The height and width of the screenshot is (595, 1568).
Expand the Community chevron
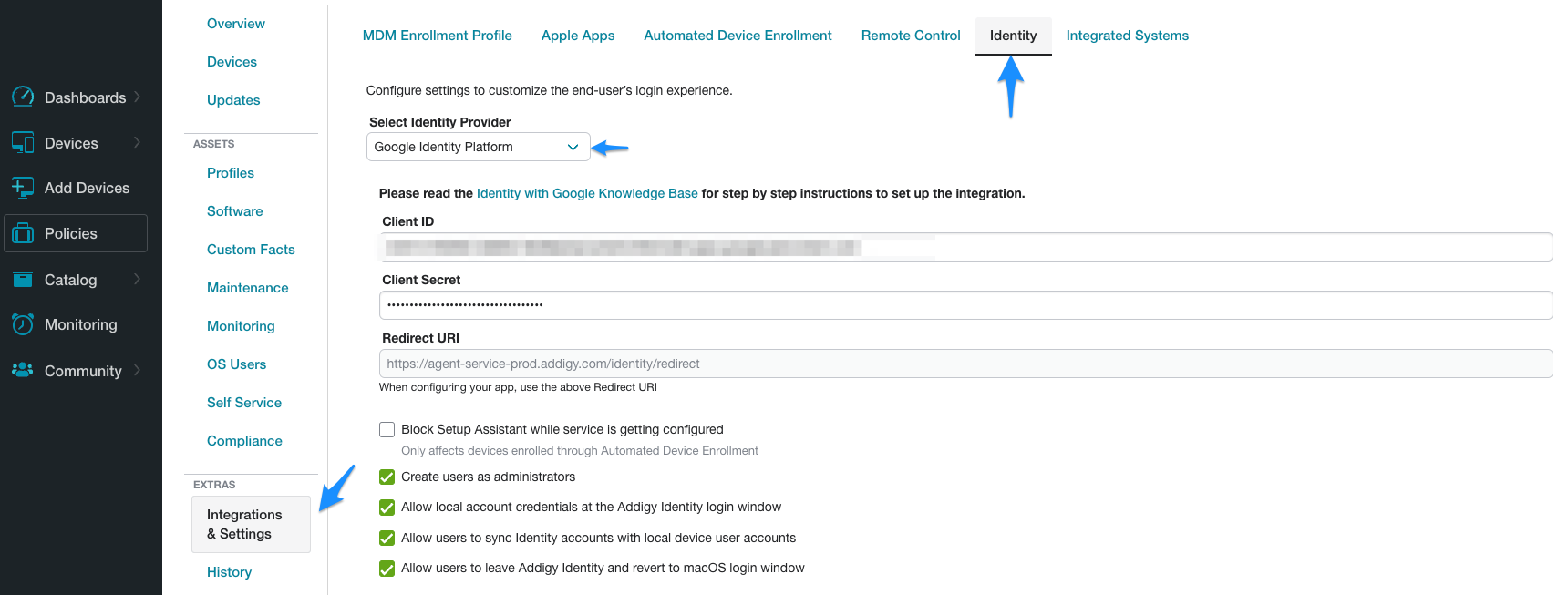pyautogui.click(x=138, y=370)
